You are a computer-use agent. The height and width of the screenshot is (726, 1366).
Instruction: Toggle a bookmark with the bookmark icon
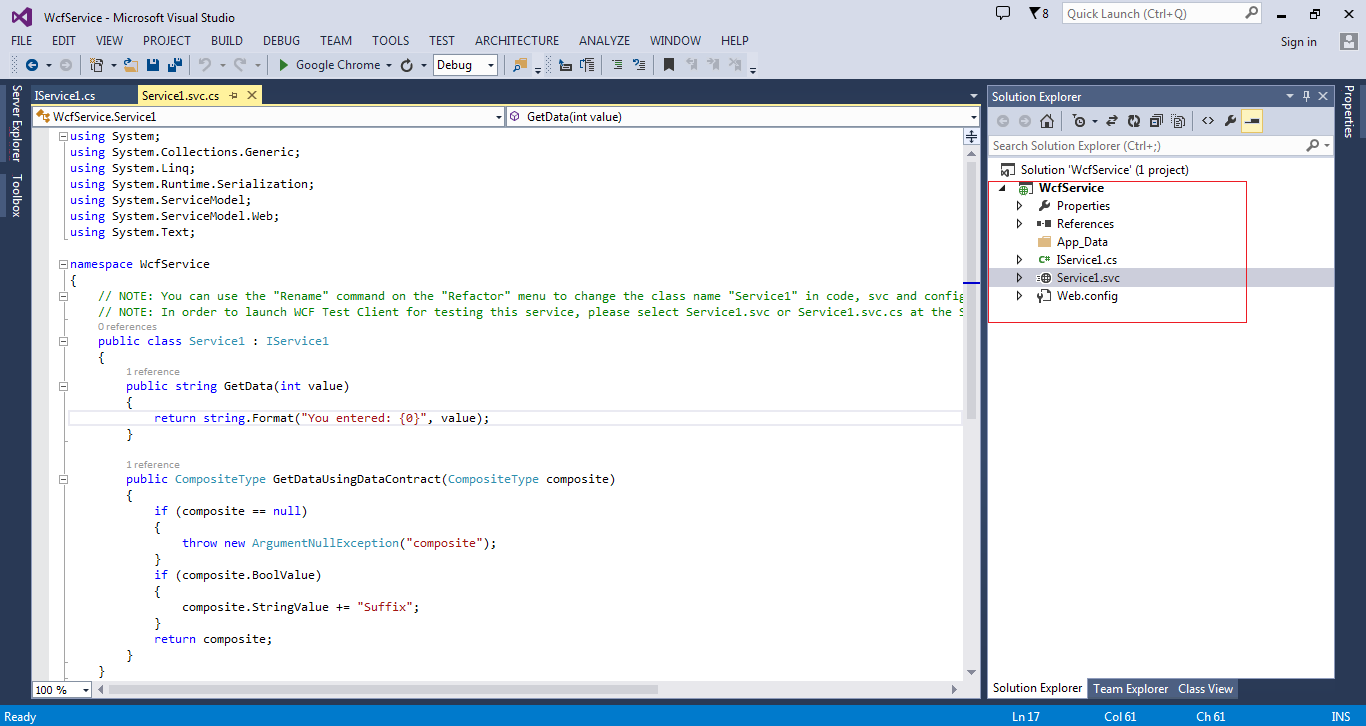coord(669,65)
